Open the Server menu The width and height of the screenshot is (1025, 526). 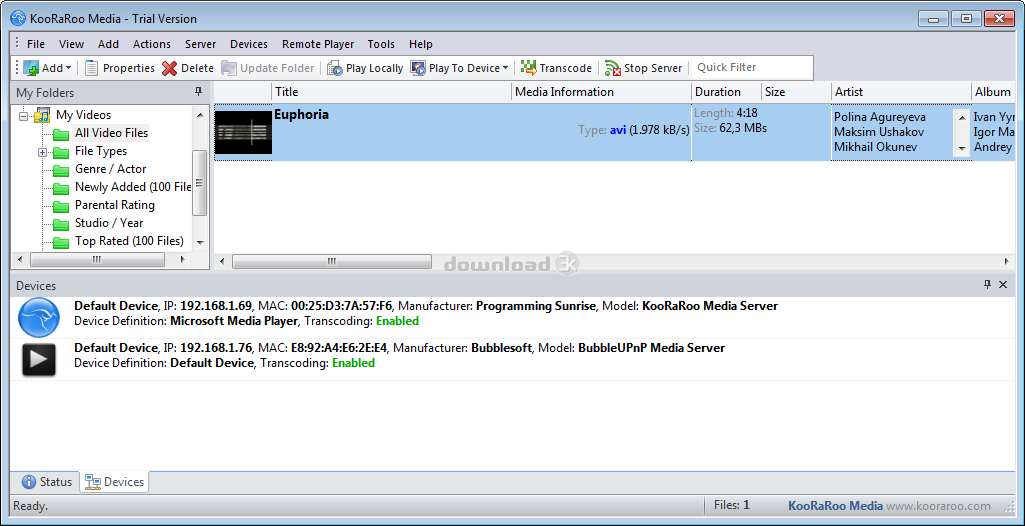(201, 44)
